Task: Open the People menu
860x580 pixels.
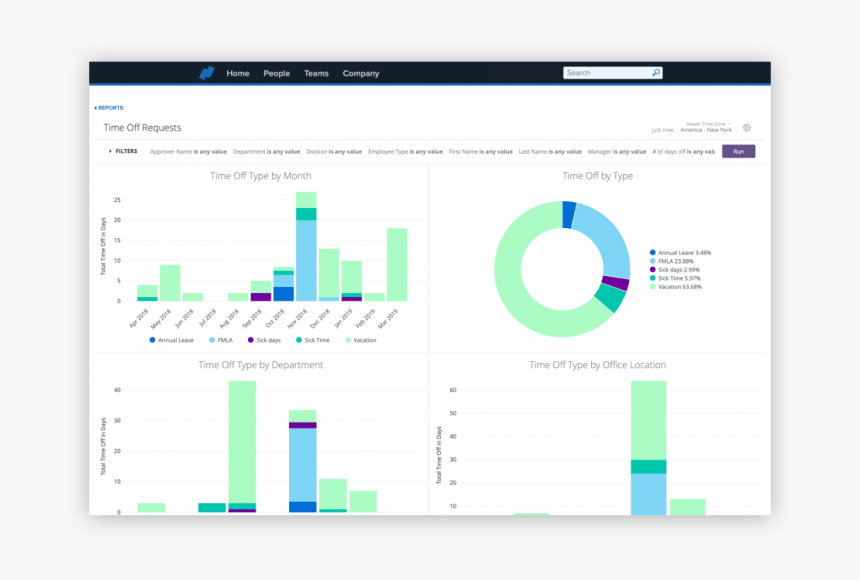Action: pyautogui.click(x=276, y=72)
